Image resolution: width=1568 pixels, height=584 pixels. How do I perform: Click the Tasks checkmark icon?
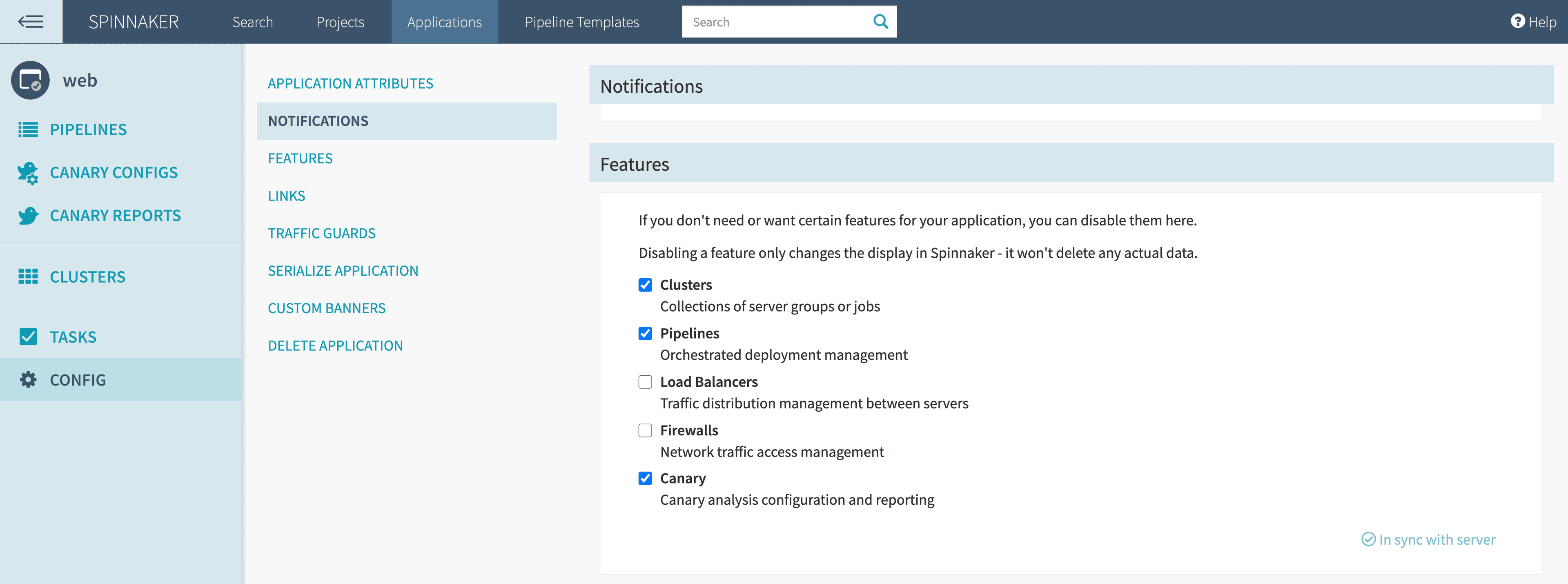pyautogui.click(x=28, y=337)
